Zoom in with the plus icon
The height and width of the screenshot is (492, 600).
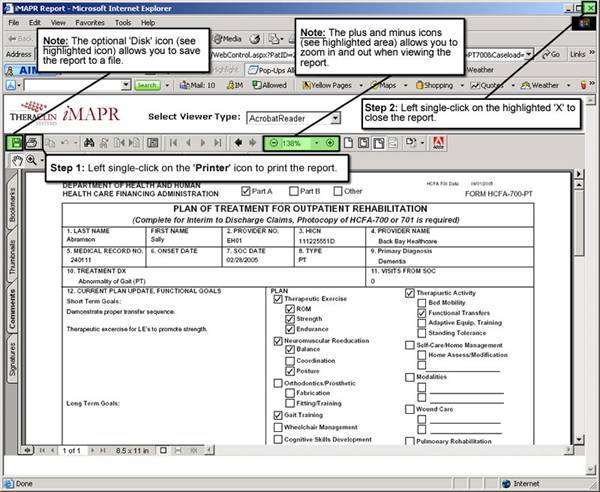click(330, 143)
